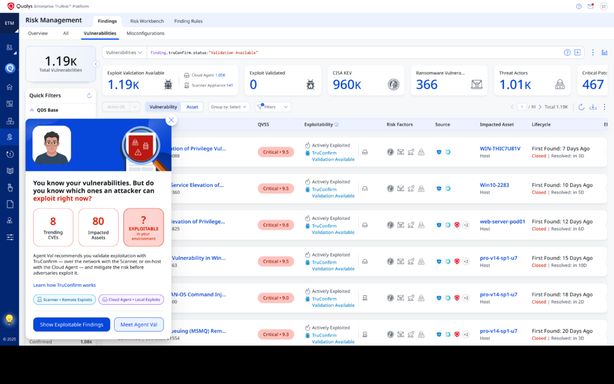614x384 pixels.
Task: Open Learn how TruConfirm works link
Action: click(x=64, y=285)
